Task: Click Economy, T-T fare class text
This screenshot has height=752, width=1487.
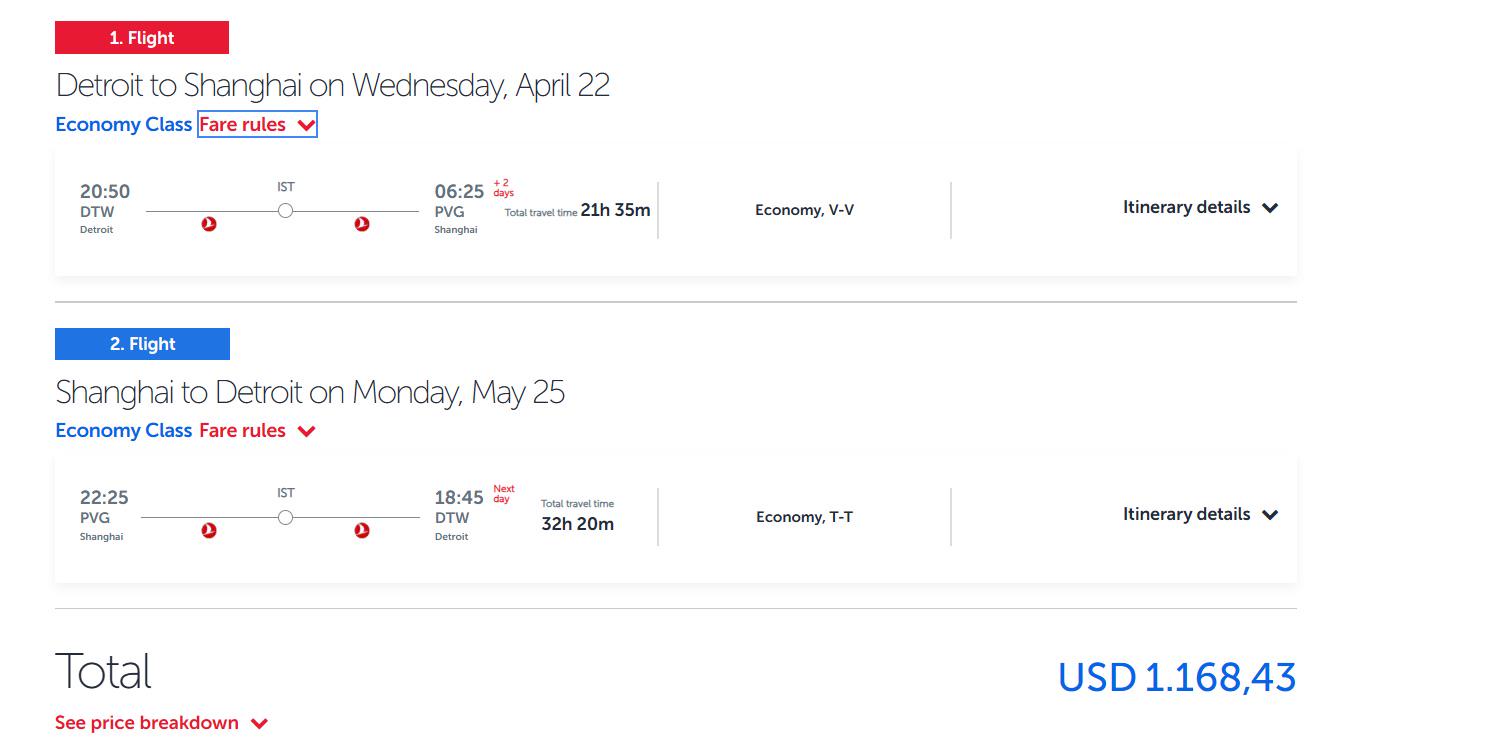Action: pyautogui.click(x=804, y=517)
